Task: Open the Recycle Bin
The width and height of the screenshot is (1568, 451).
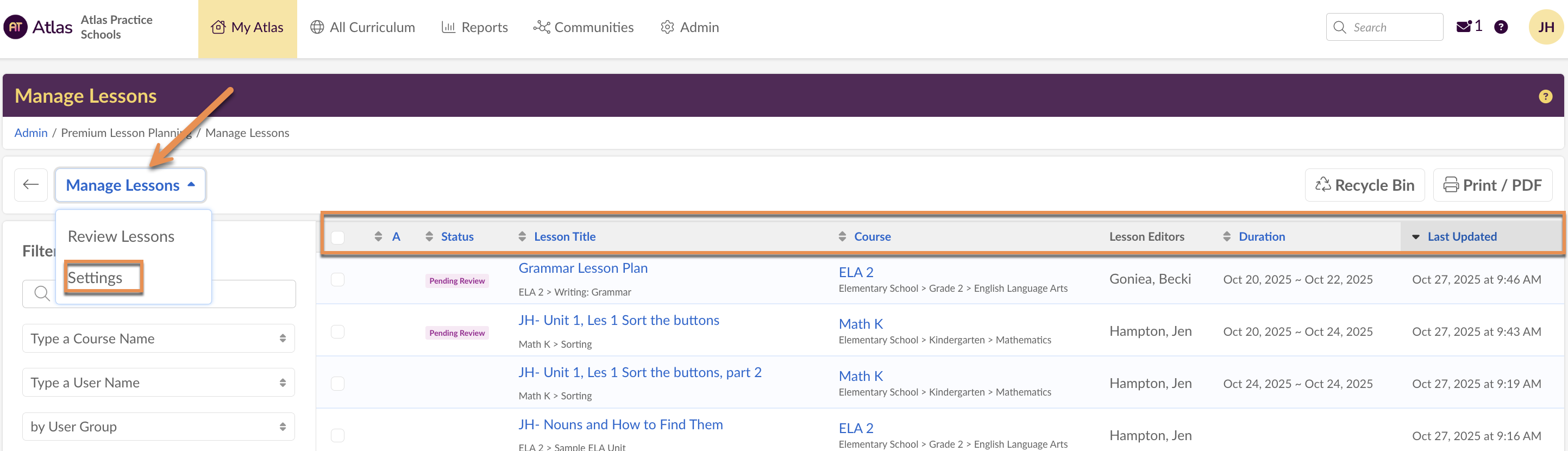Action: pyautogui.click(x=1364, y=185)
